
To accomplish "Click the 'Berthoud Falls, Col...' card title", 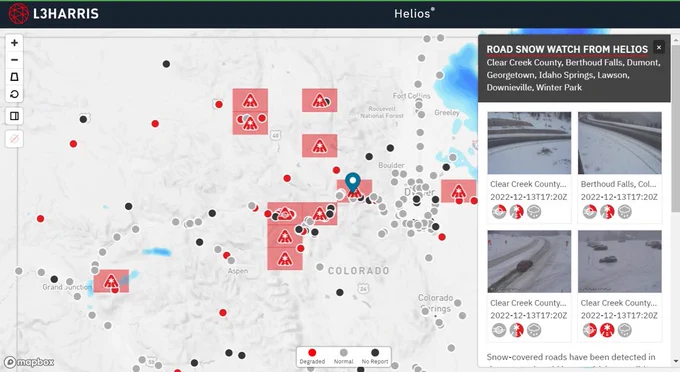I will (x=618, y=184).
